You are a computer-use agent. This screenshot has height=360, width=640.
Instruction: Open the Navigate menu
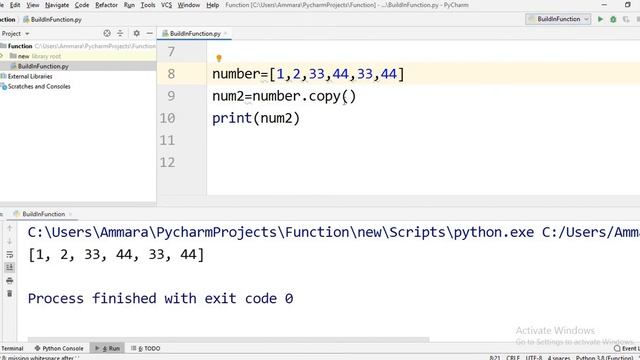tap(57, 5)
